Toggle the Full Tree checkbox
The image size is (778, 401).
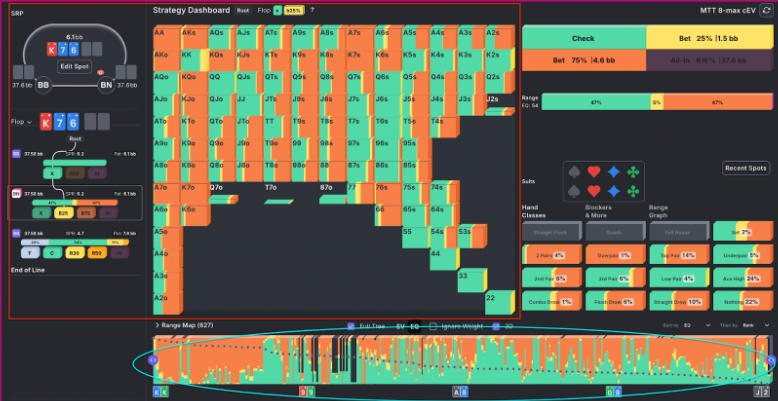pos(350,326)
